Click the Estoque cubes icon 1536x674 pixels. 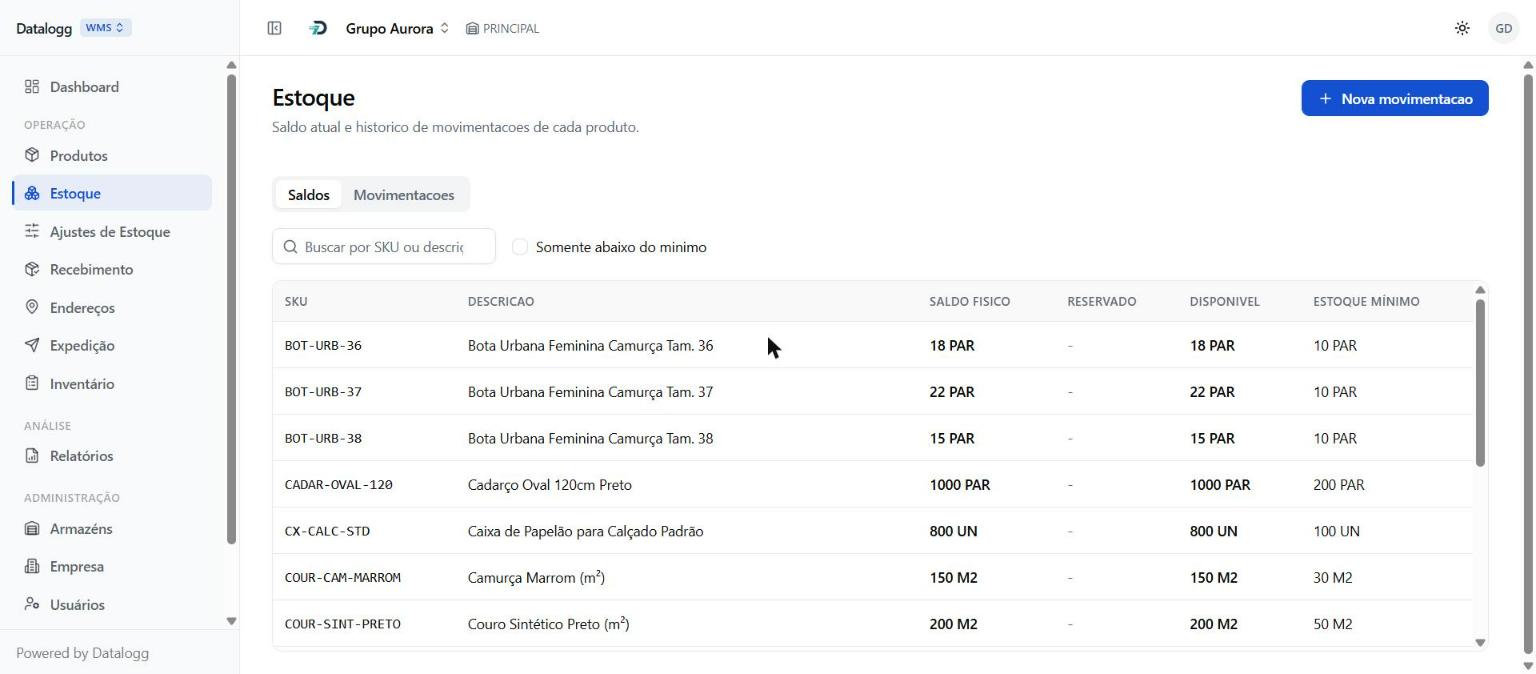(x=32, y=194)
